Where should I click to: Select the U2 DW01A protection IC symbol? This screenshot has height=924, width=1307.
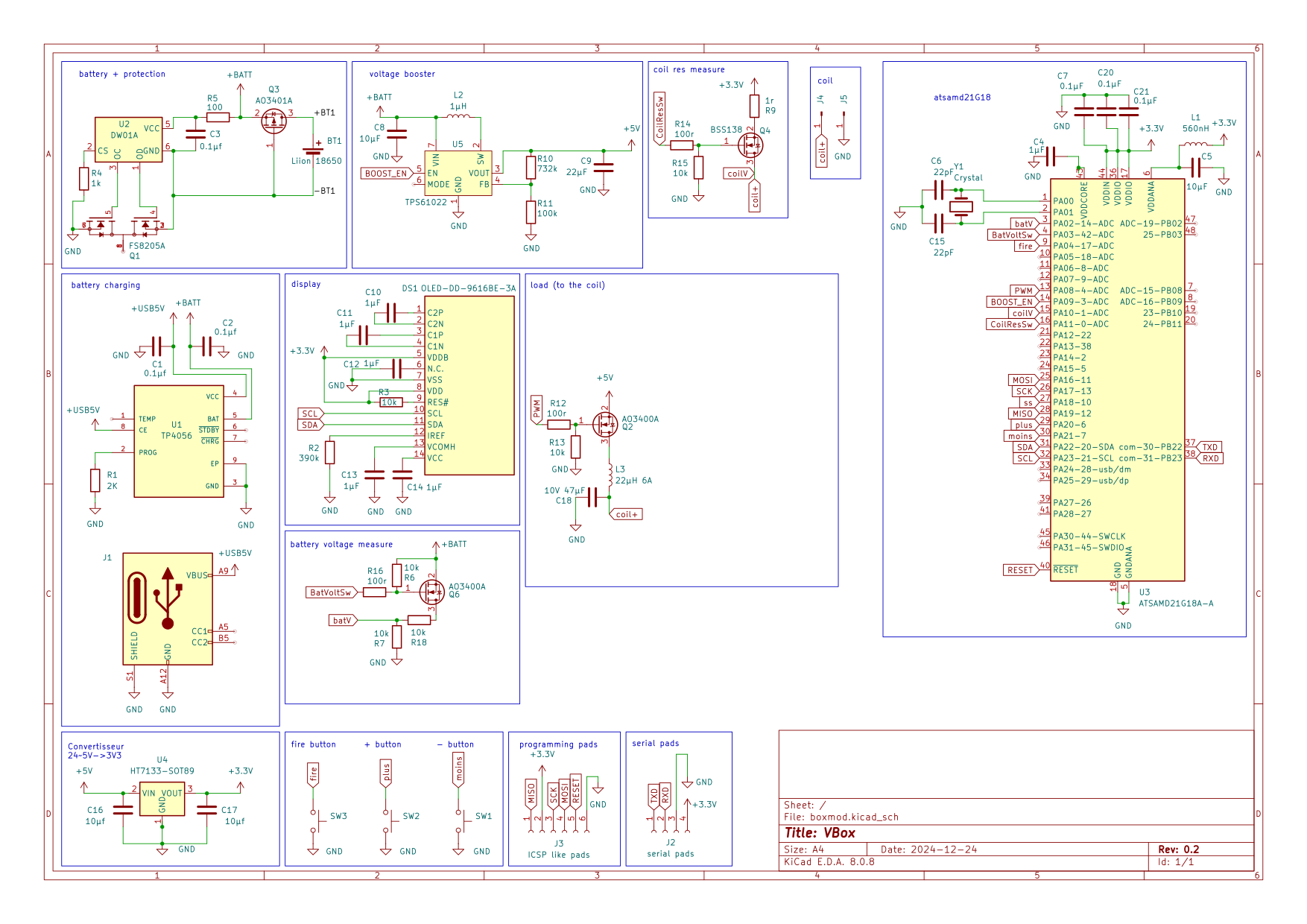coord(128,139)
